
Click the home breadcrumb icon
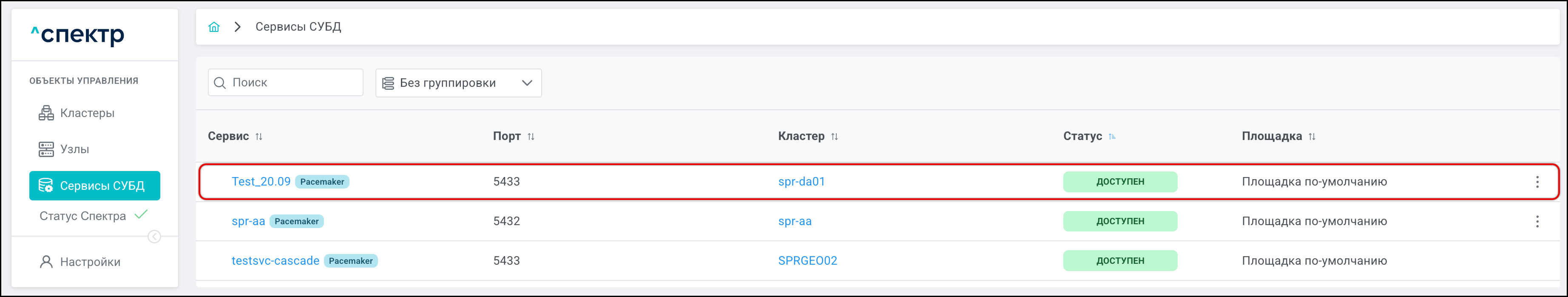(214, 27)
